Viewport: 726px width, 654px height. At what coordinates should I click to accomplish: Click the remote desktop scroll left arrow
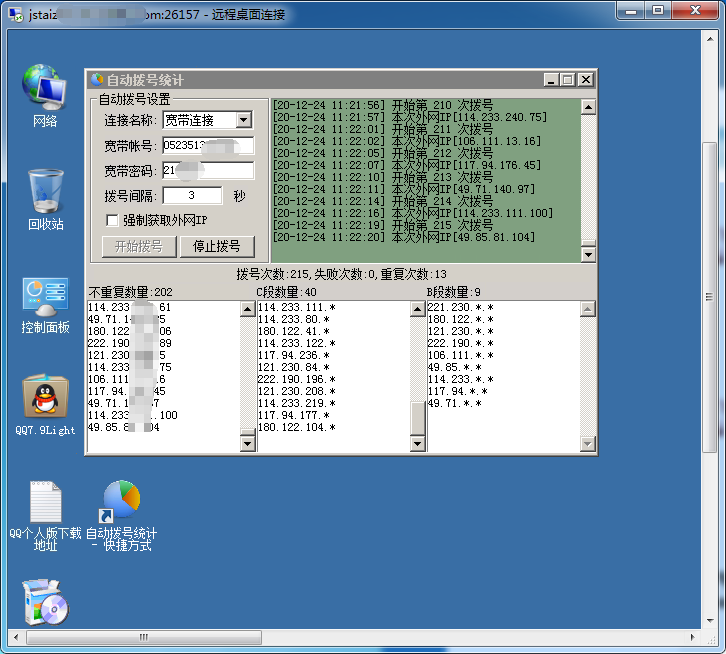click(x=16, y=637)
